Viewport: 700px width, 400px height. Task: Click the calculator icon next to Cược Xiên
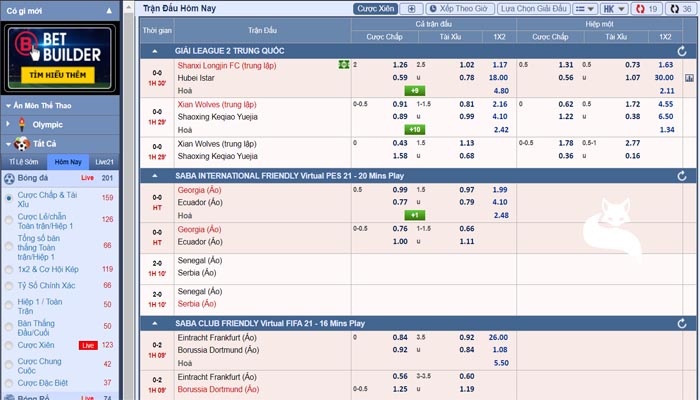pyautogui.click(x=411, y=9)
